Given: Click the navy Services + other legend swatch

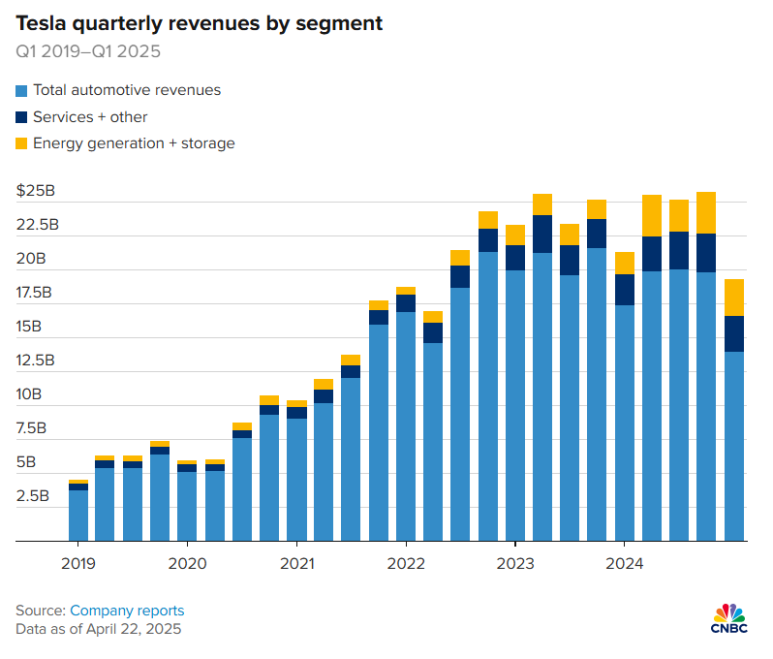Looking at the screenshot, I should click(x=21, y=117).
